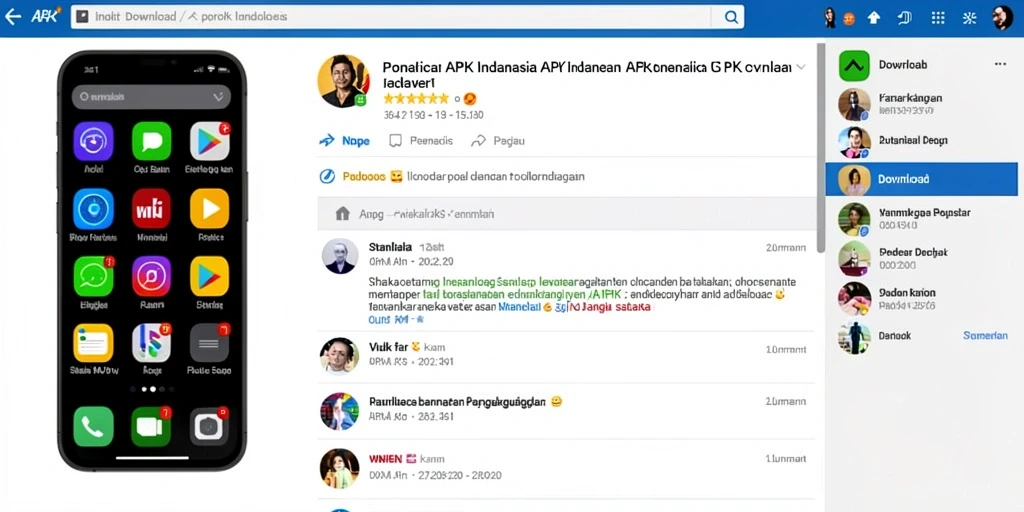Tap the purple app icon on phone
Screen dimensions: 1024x512
pyautogui.click(x=93, y=141)
